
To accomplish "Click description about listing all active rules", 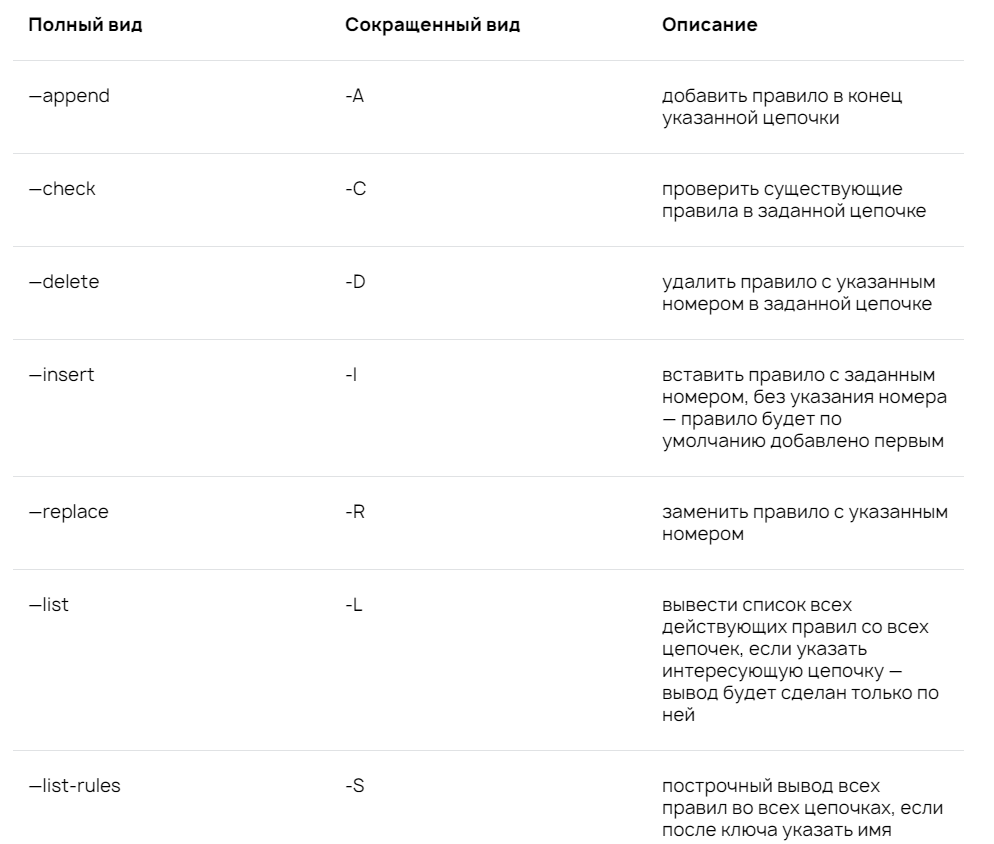I will (x=800, y=659).
